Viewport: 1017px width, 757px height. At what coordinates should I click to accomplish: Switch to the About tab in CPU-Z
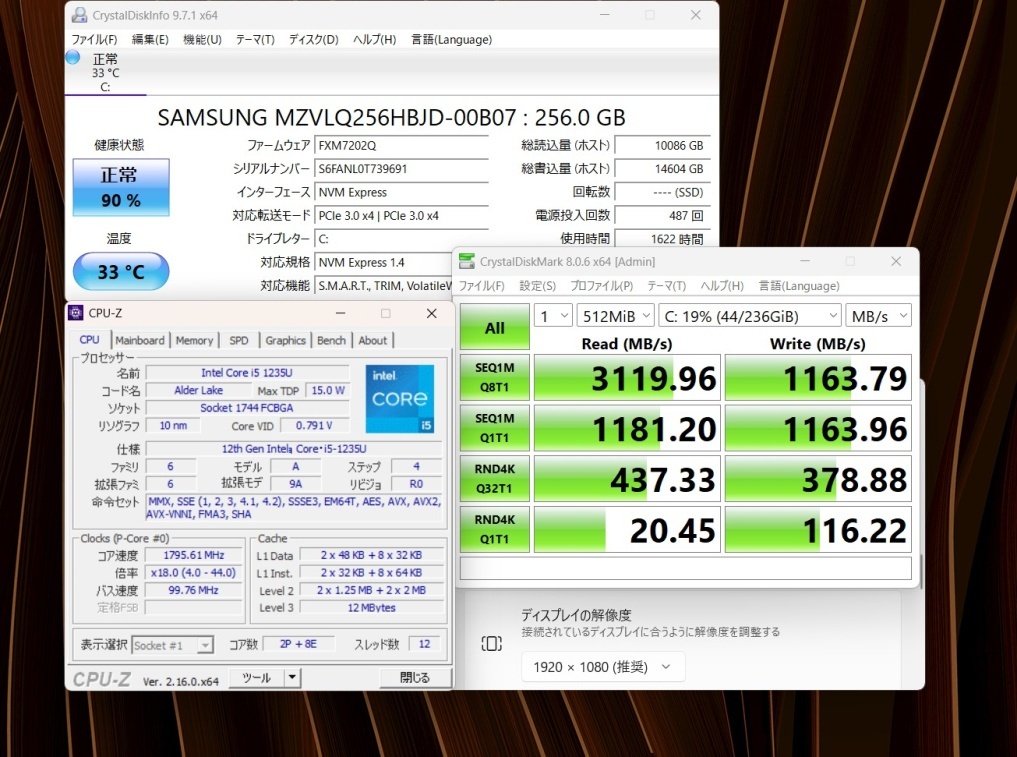click(373, 341)
